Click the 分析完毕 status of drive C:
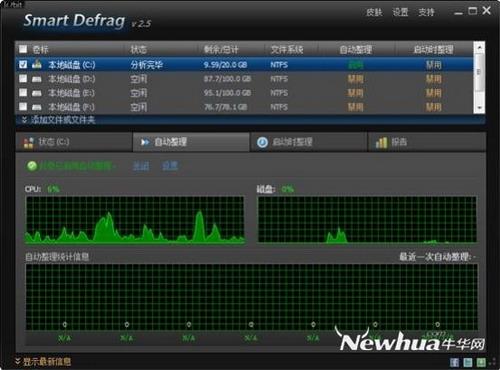The height and width of the screenshot is (370, 500). pyautogui.click(x=147, y=65)
